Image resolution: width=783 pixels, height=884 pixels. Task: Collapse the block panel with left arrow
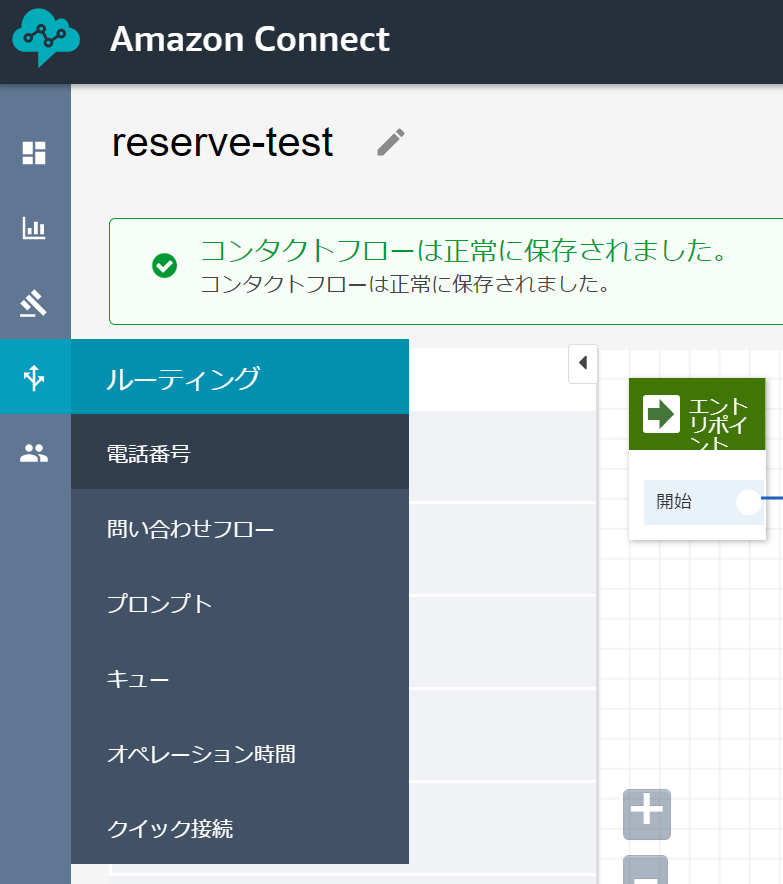pos(583,364)
